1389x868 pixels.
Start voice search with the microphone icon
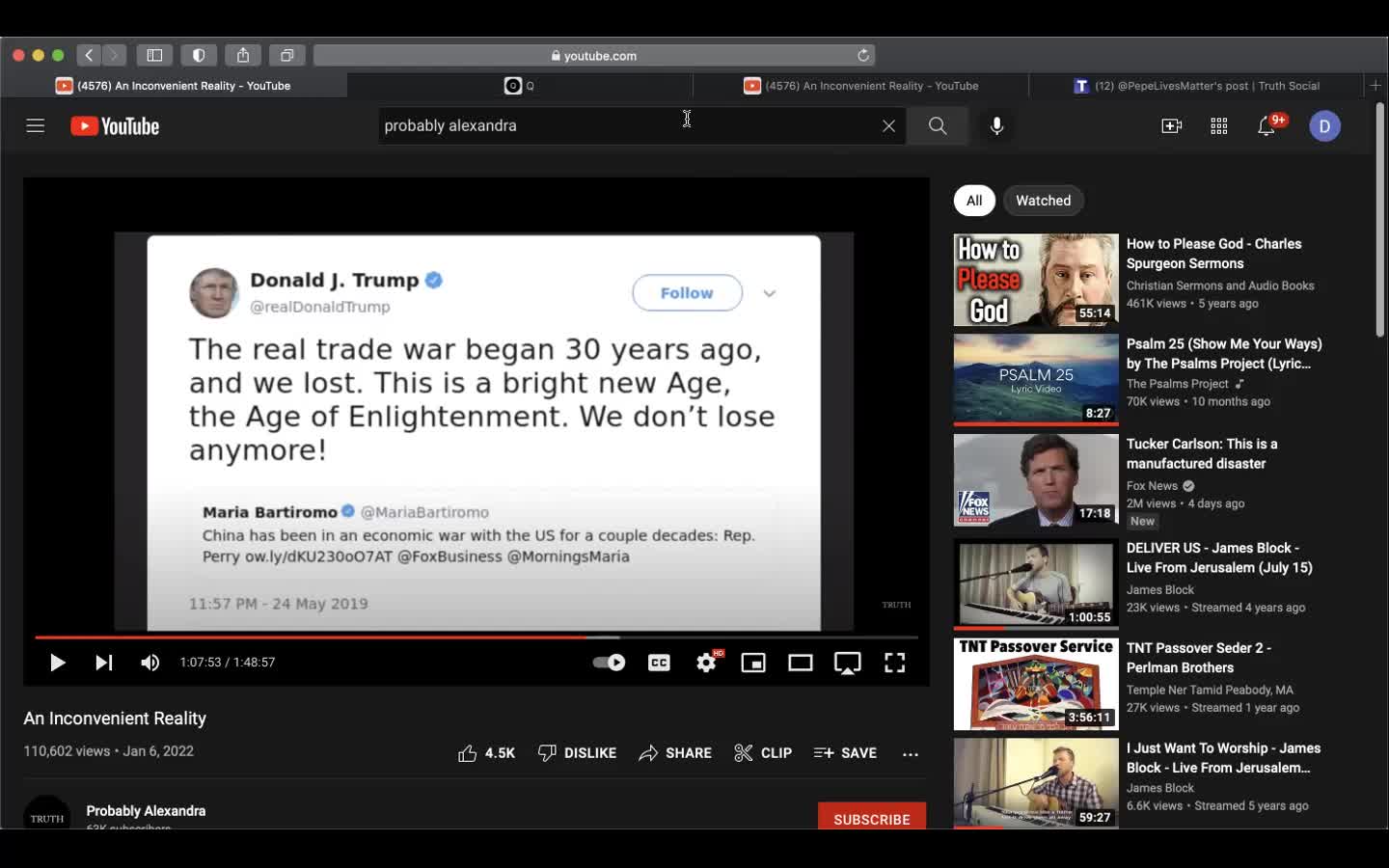coord(997,125)
